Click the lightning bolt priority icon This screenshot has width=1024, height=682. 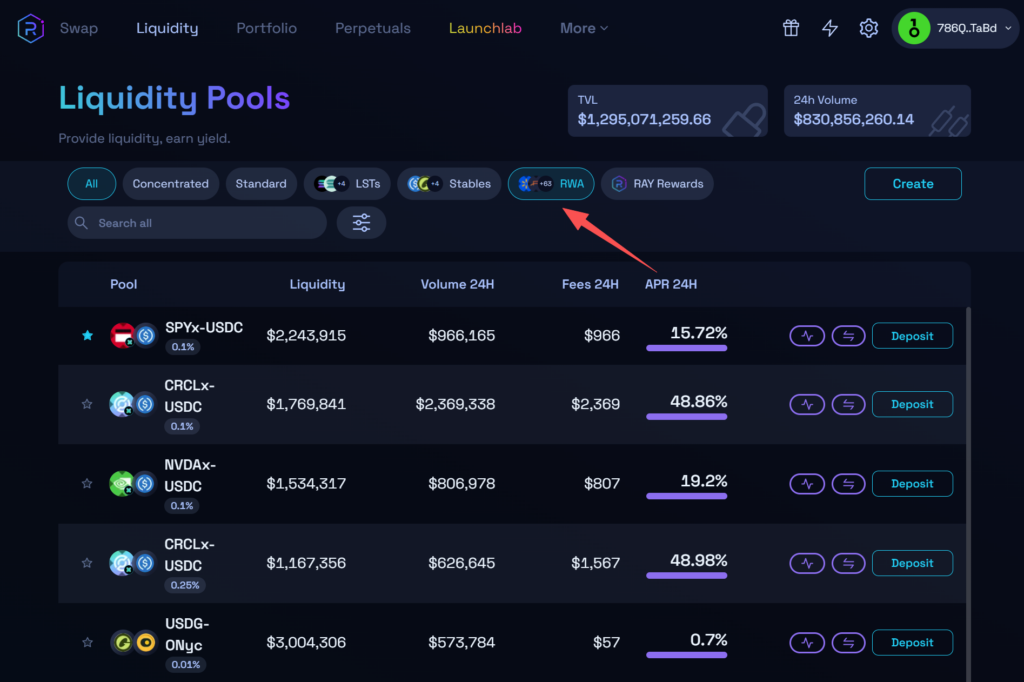coord(830,28)
